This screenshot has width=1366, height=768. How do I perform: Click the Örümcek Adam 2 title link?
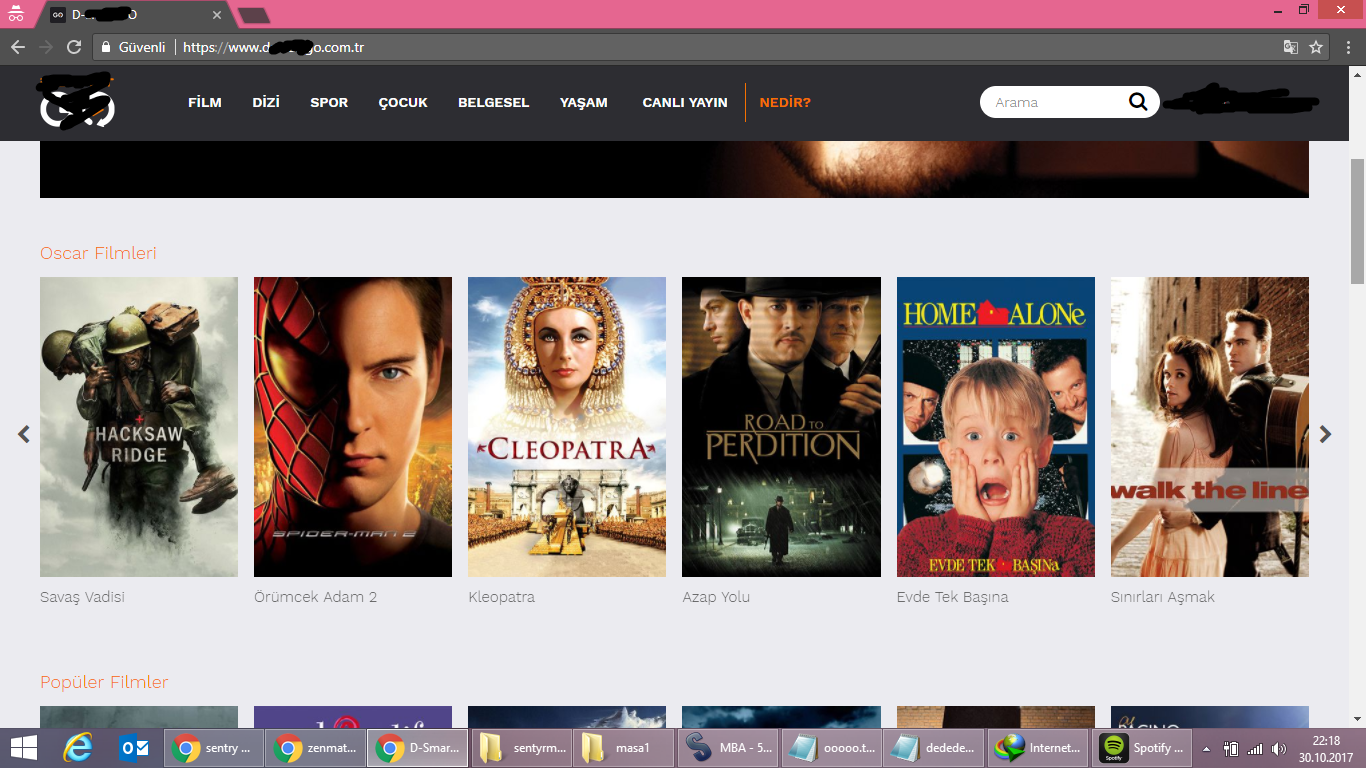pos(315,597)
